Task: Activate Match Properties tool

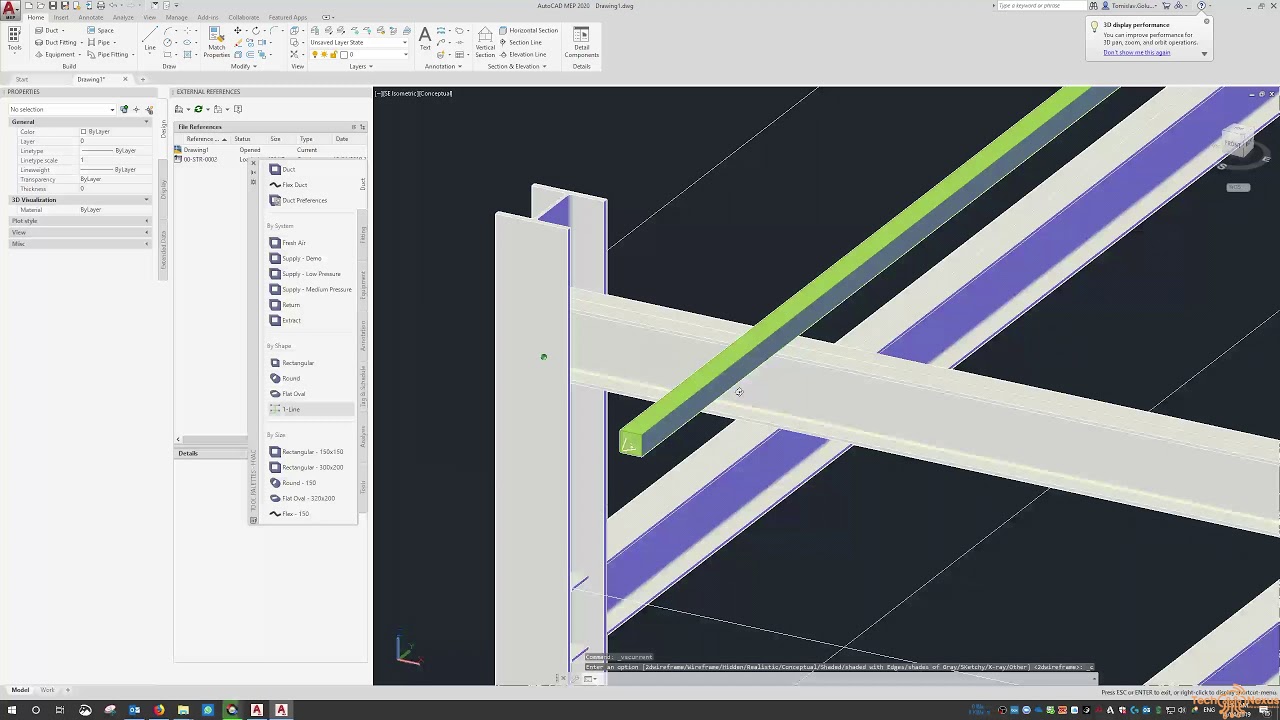Action: tap(217, 41)
